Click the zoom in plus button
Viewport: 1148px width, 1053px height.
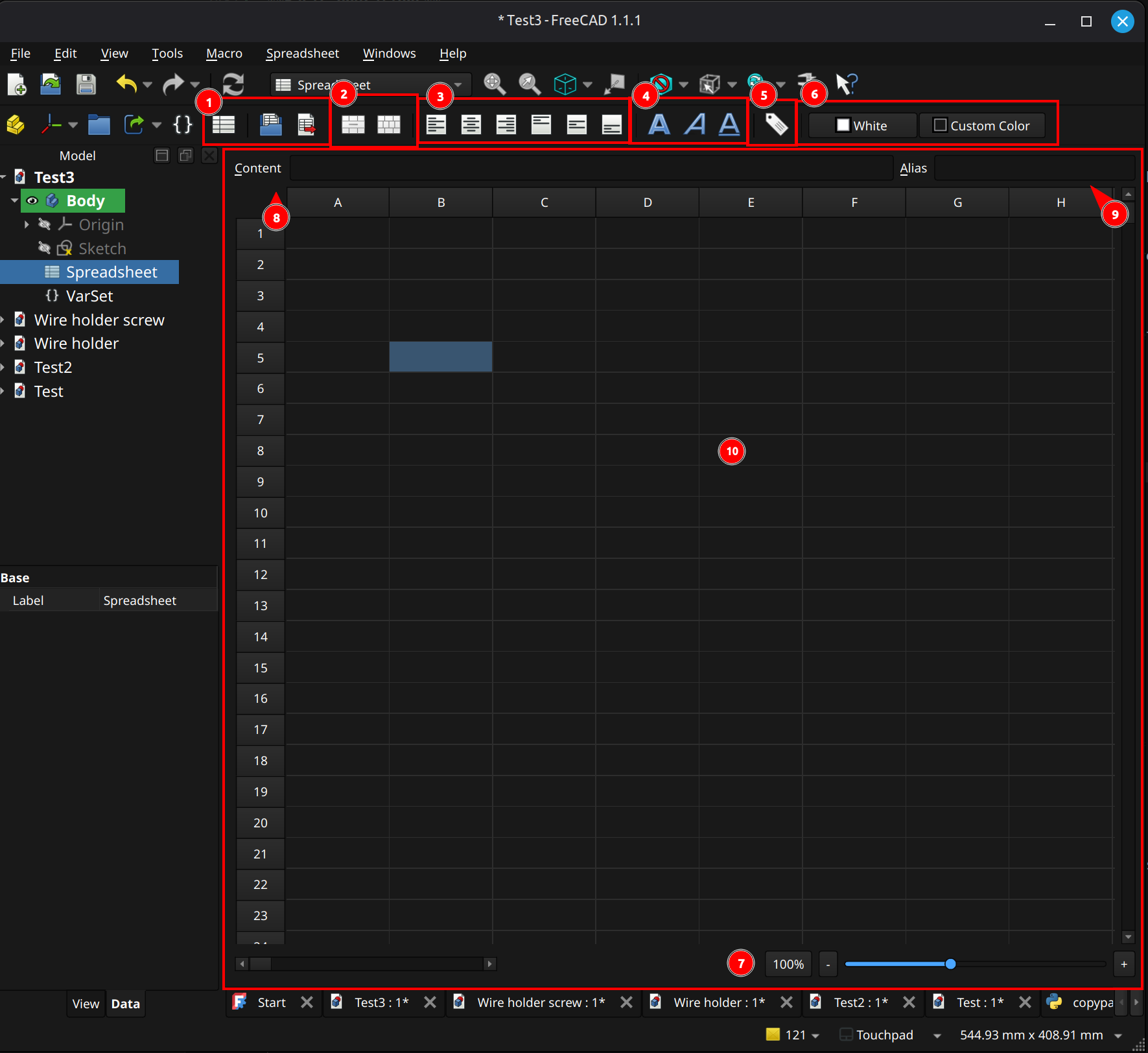[x=1124, y=964]
